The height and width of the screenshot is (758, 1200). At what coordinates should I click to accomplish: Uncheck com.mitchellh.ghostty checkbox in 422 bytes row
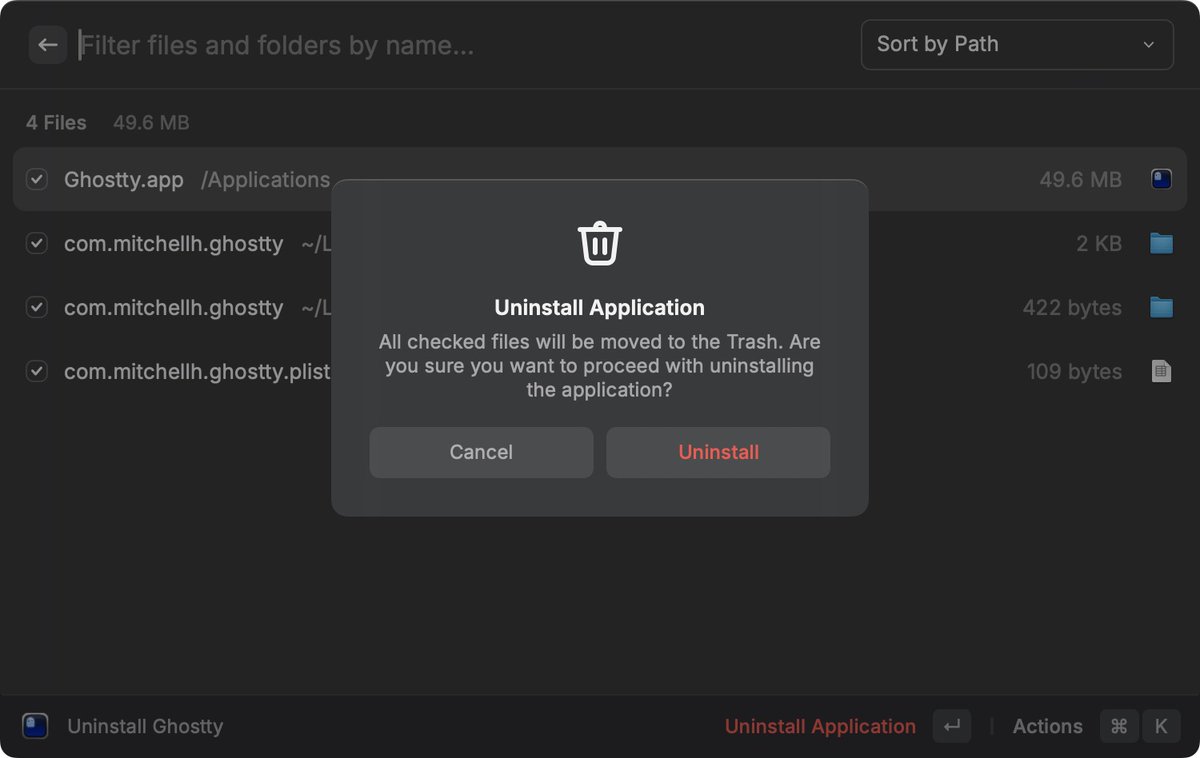coord(37,307)
